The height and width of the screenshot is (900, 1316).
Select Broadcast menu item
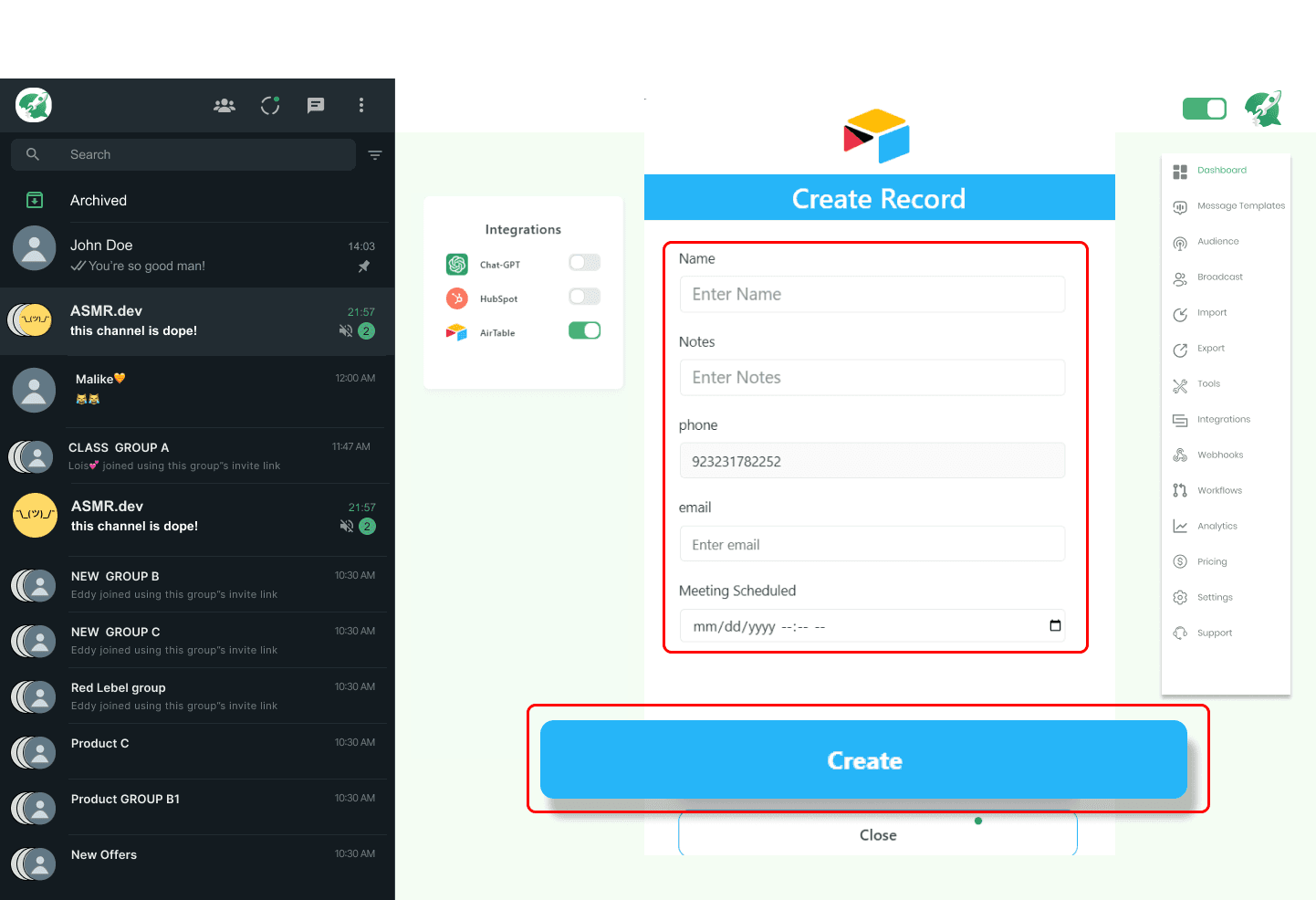1220,277
